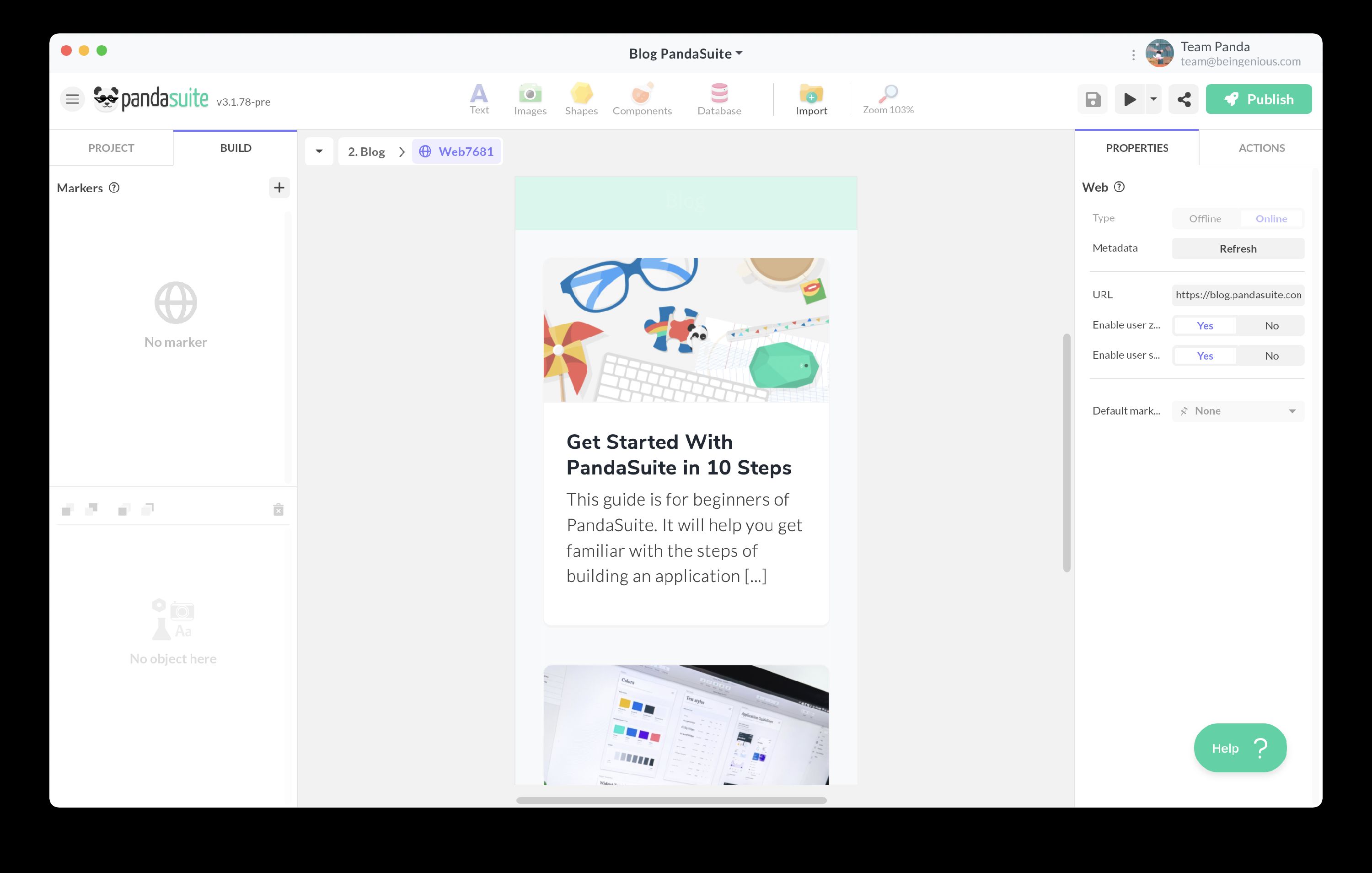The image size is (1372, 873).
Task: Click the Import folder icon
Action: tap(811, 94)
